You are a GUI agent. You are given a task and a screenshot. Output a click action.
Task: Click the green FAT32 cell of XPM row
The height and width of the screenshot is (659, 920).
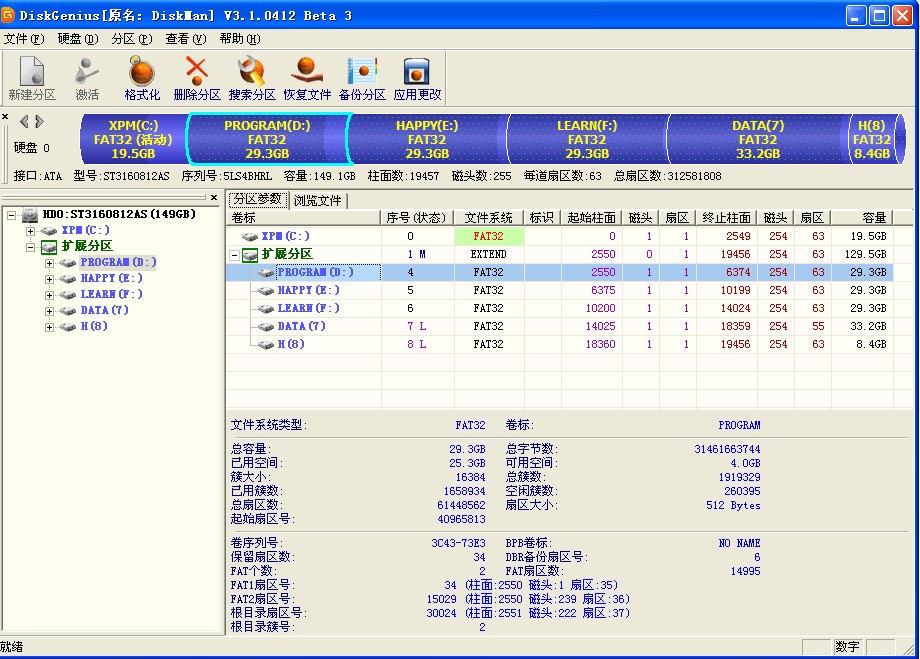click(x=489, y=236)
